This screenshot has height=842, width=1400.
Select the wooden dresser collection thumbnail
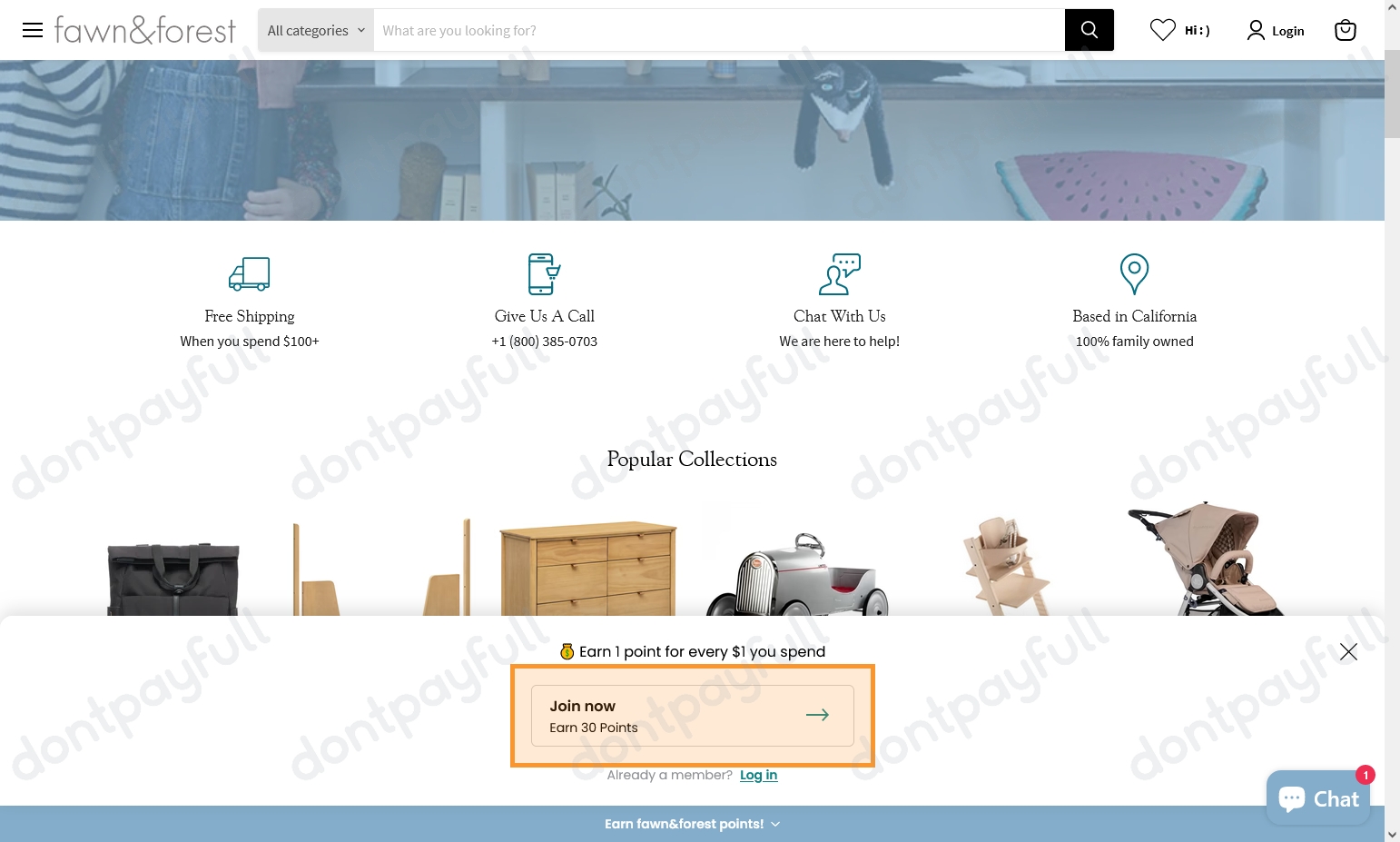pyautogui.click(x=587, y=568)
